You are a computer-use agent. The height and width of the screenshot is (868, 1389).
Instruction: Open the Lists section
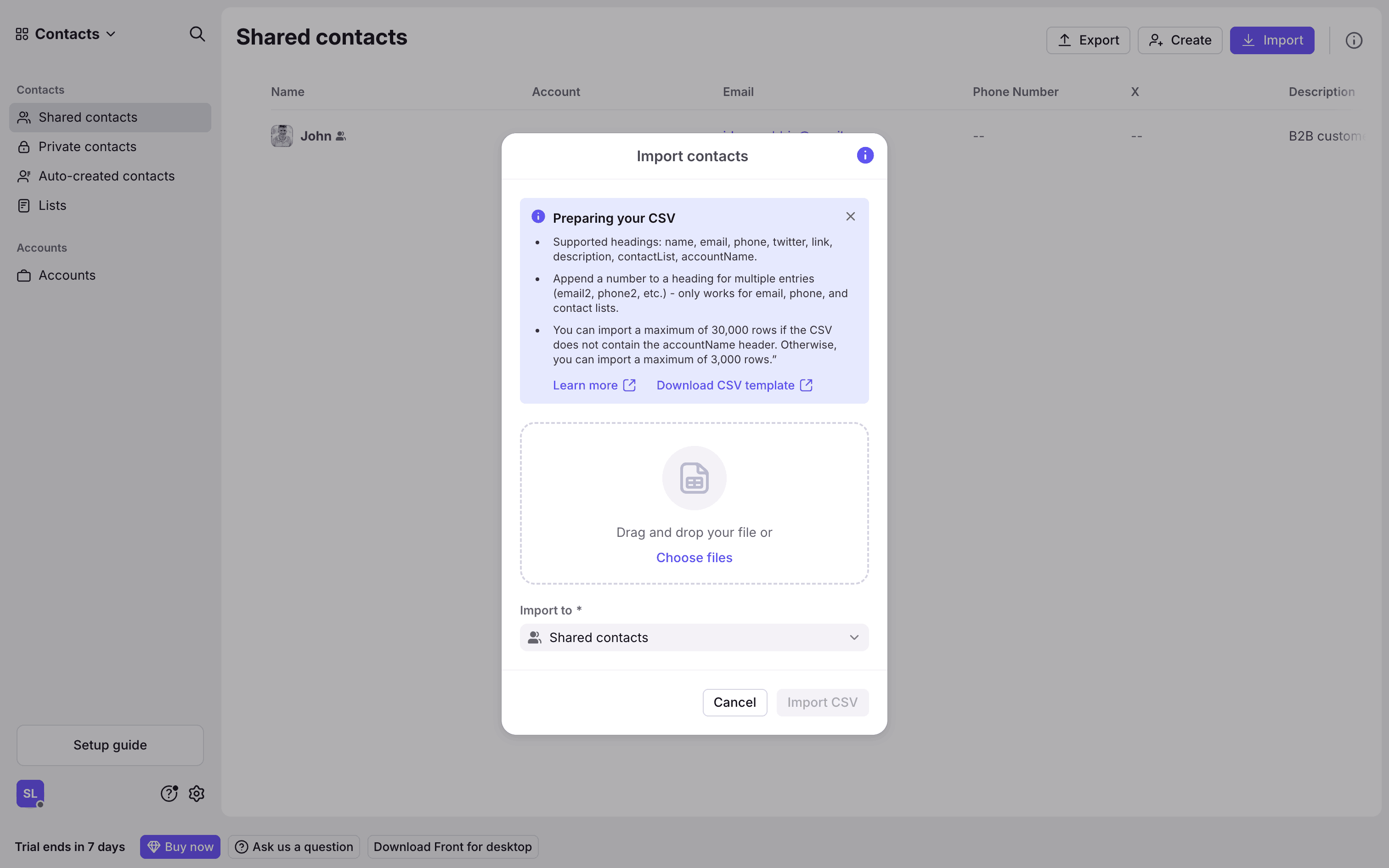click(52, 206)
